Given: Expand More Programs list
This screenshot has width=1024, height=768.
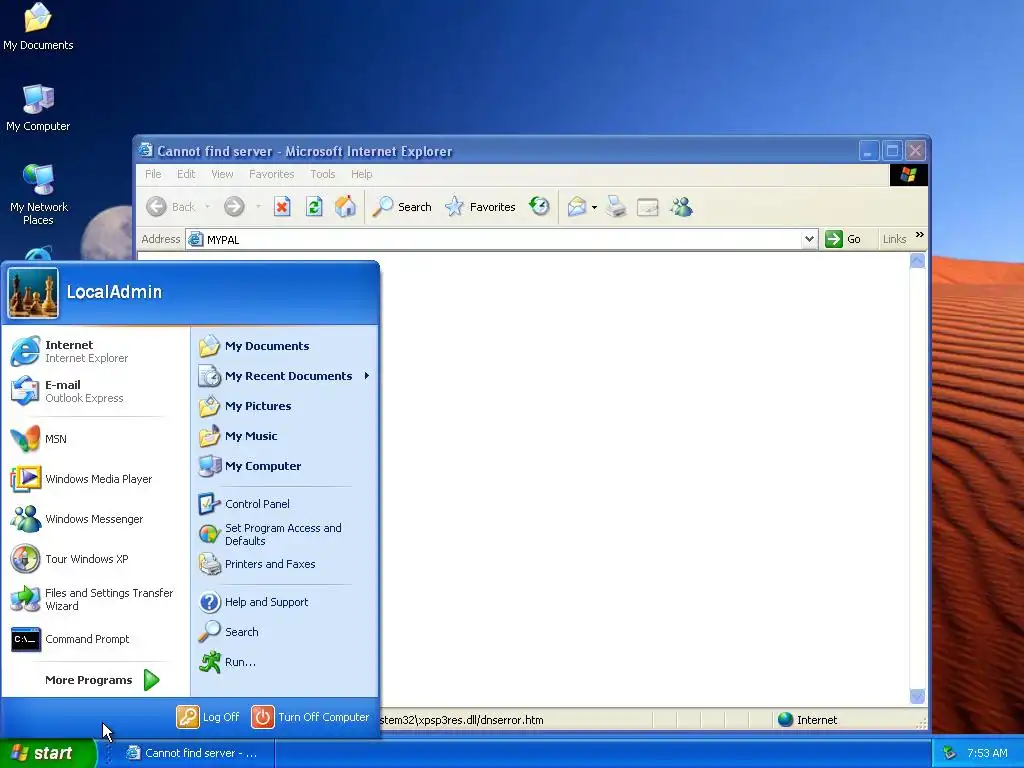Looking at the screenshot, I should pos(102,680).
